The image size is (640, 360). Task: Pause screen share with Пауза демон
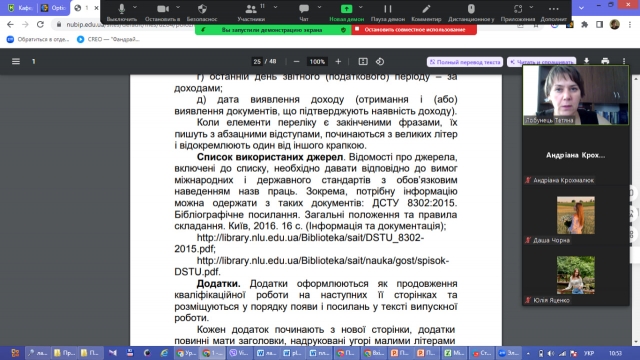coord(388,12)
